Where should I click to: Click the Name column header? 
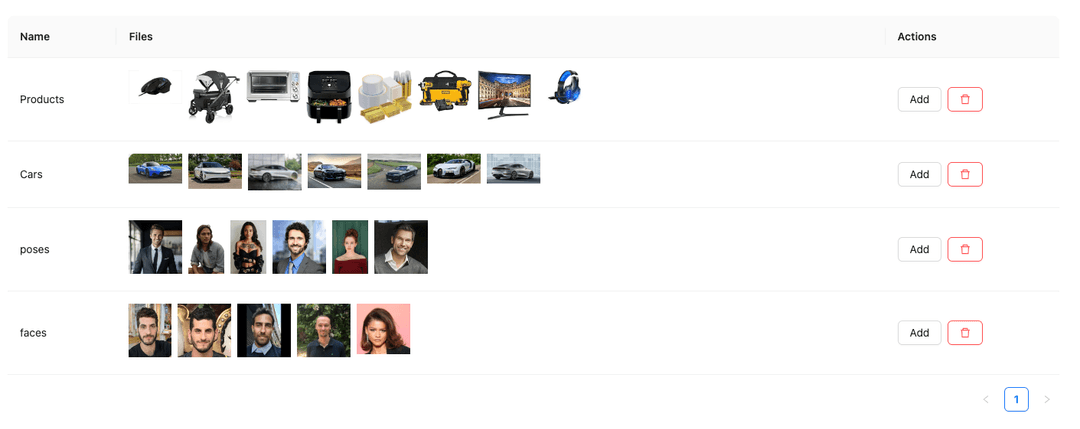(x=35, y=36)
